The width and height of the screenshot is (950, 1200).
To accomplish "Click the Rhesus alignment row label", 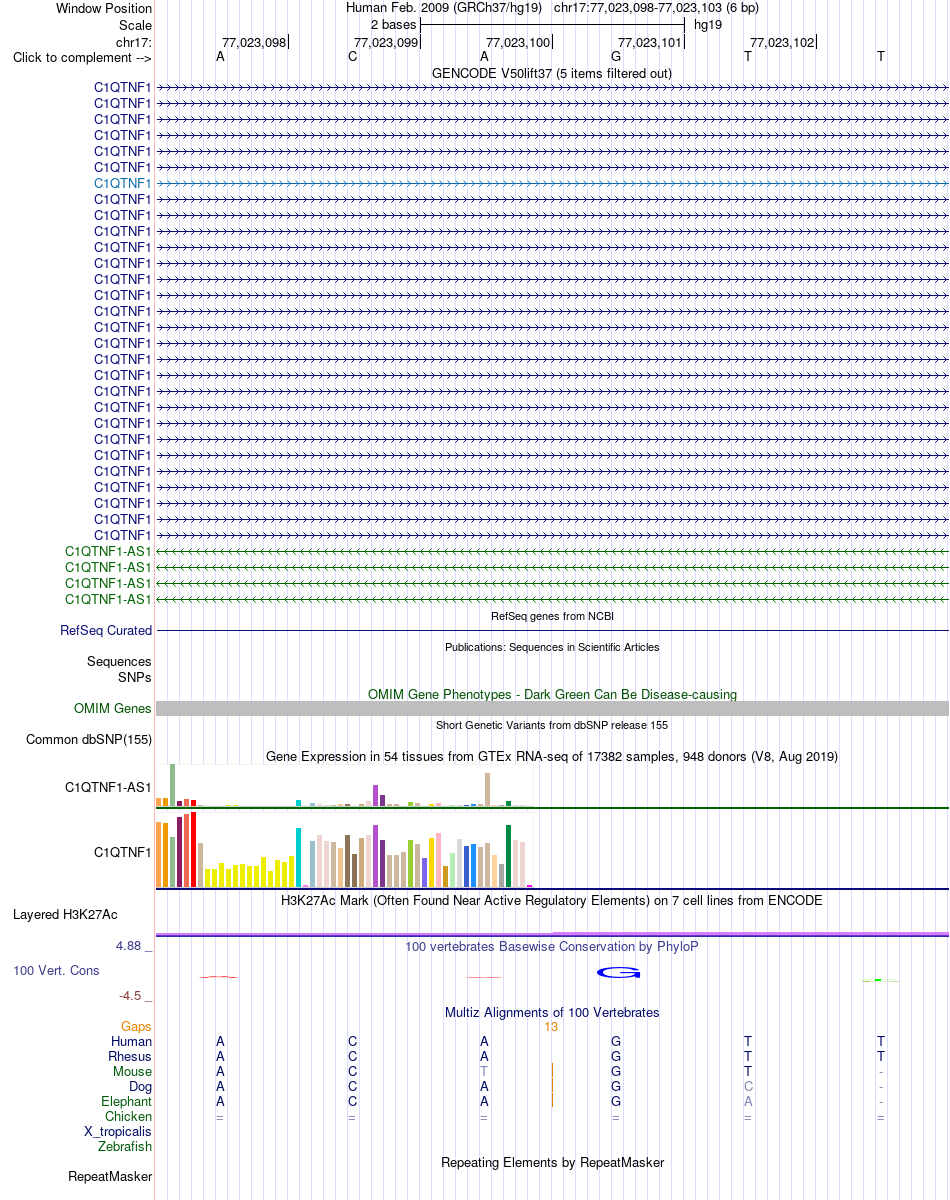I will [x=130, y=1057].
